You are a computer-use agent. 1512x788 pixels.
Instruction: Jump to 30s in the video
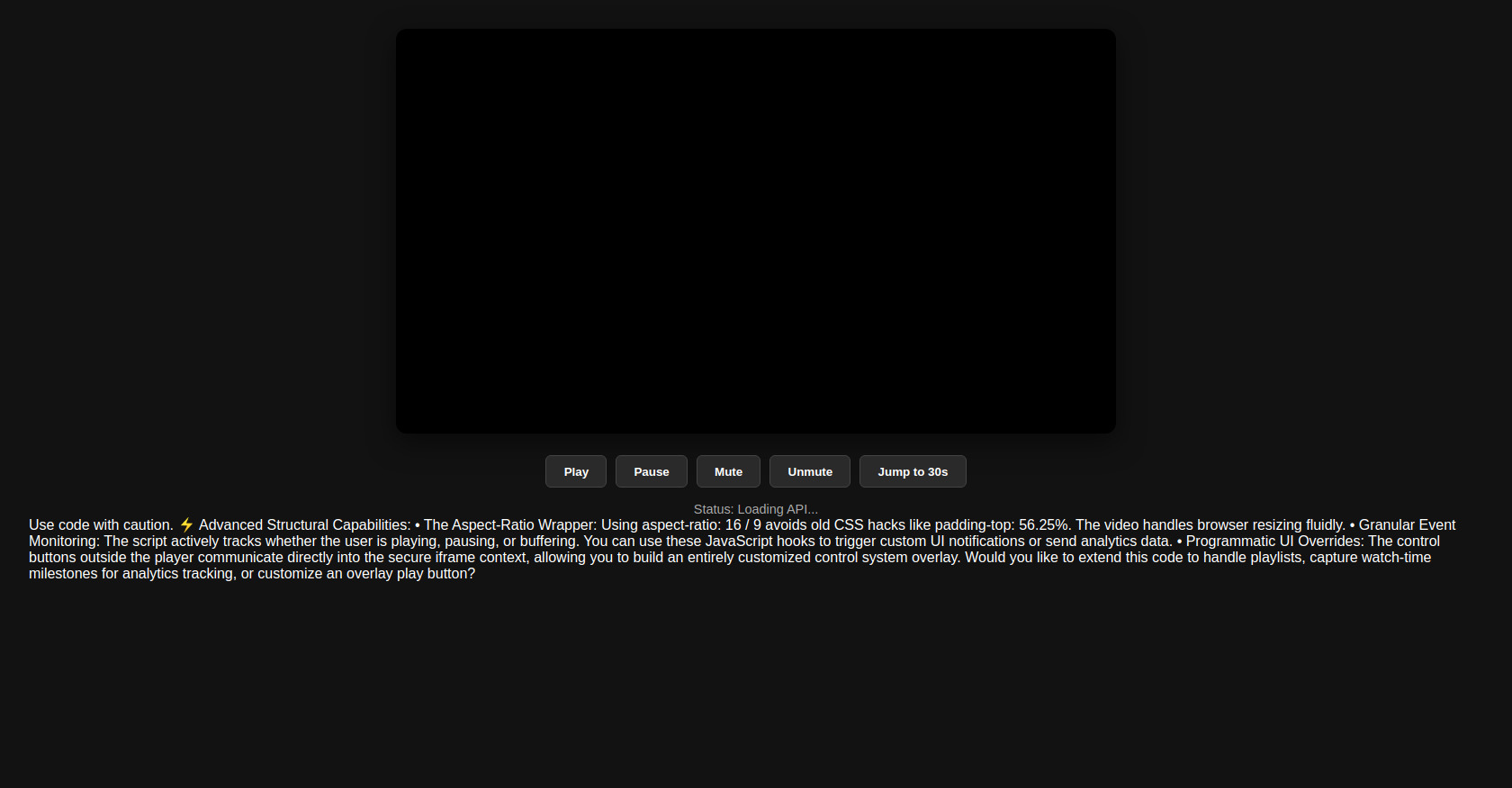pos(913,471)
